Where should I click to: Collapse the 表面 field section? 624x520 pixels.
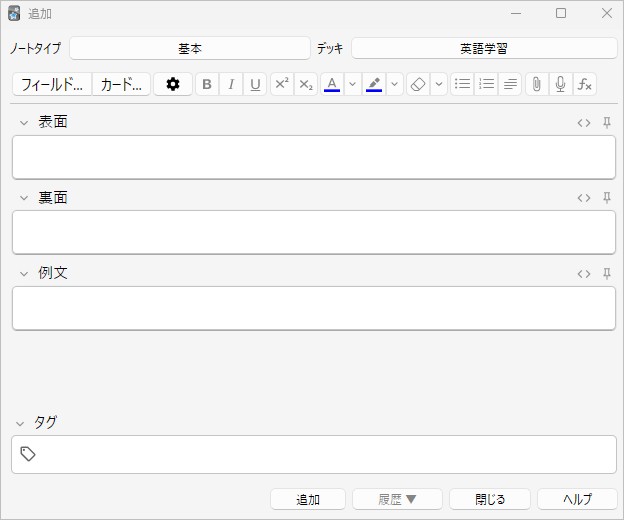24,123
